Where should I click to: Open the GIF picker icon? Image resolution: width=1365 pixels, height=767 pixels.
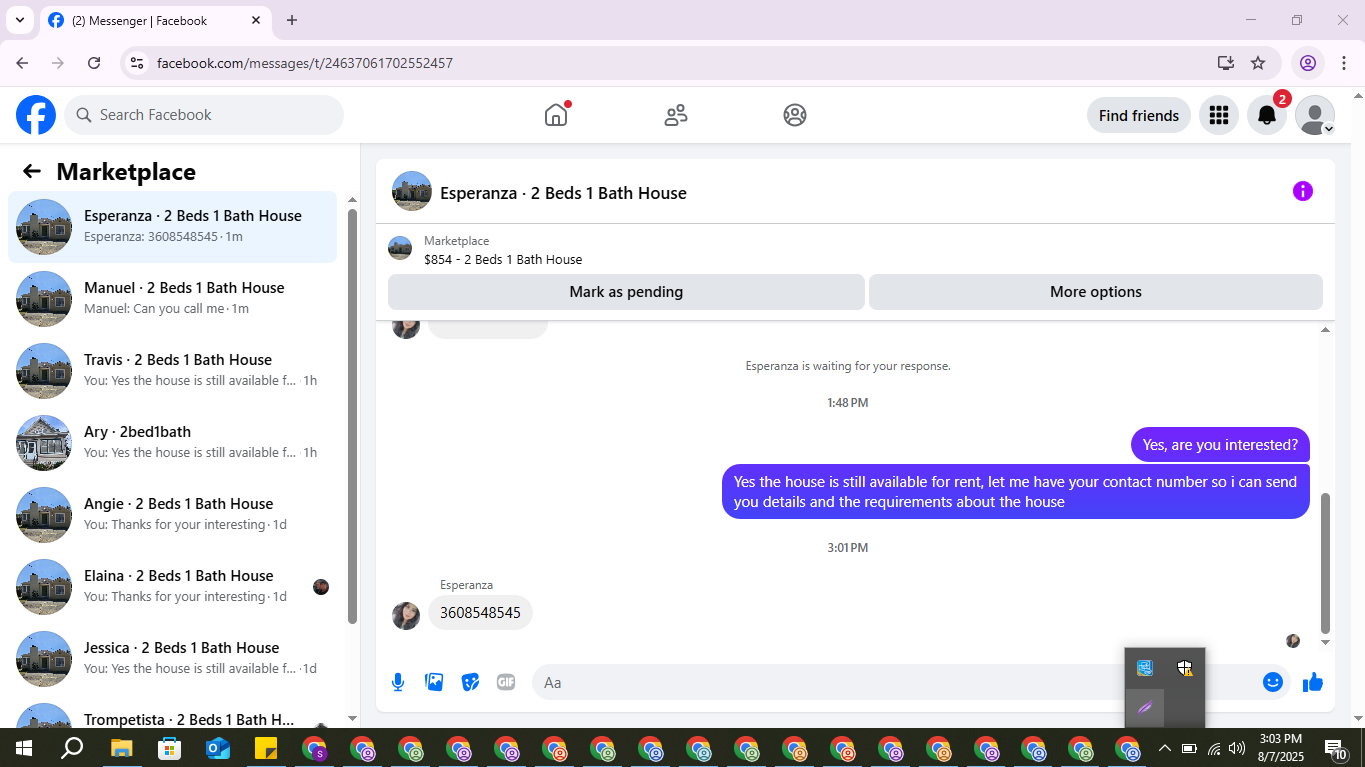click(x=506, y=682)
